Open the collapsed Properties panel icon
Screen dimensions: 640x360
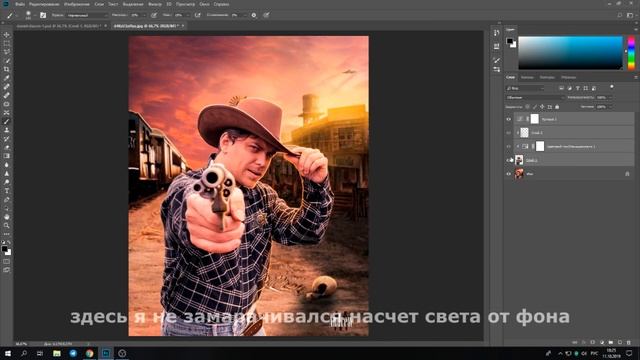click(x=496, y=46)
